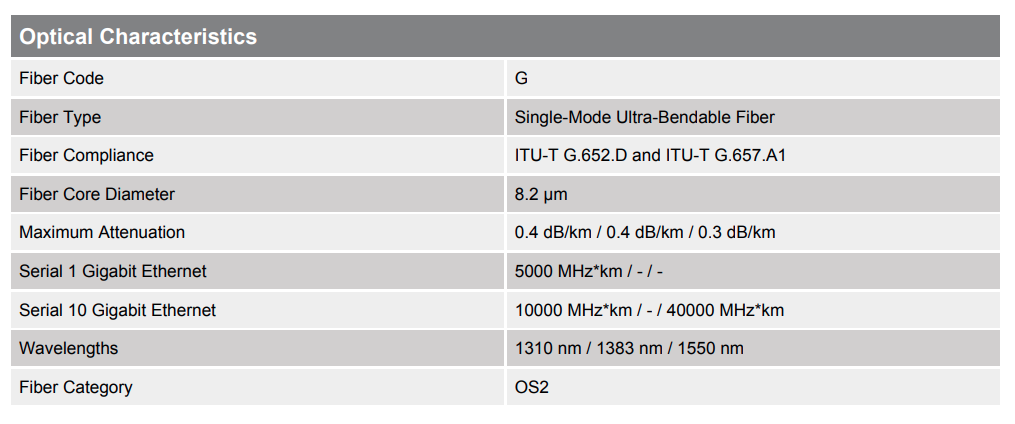Select the Maximum Attenuation label

102,232
